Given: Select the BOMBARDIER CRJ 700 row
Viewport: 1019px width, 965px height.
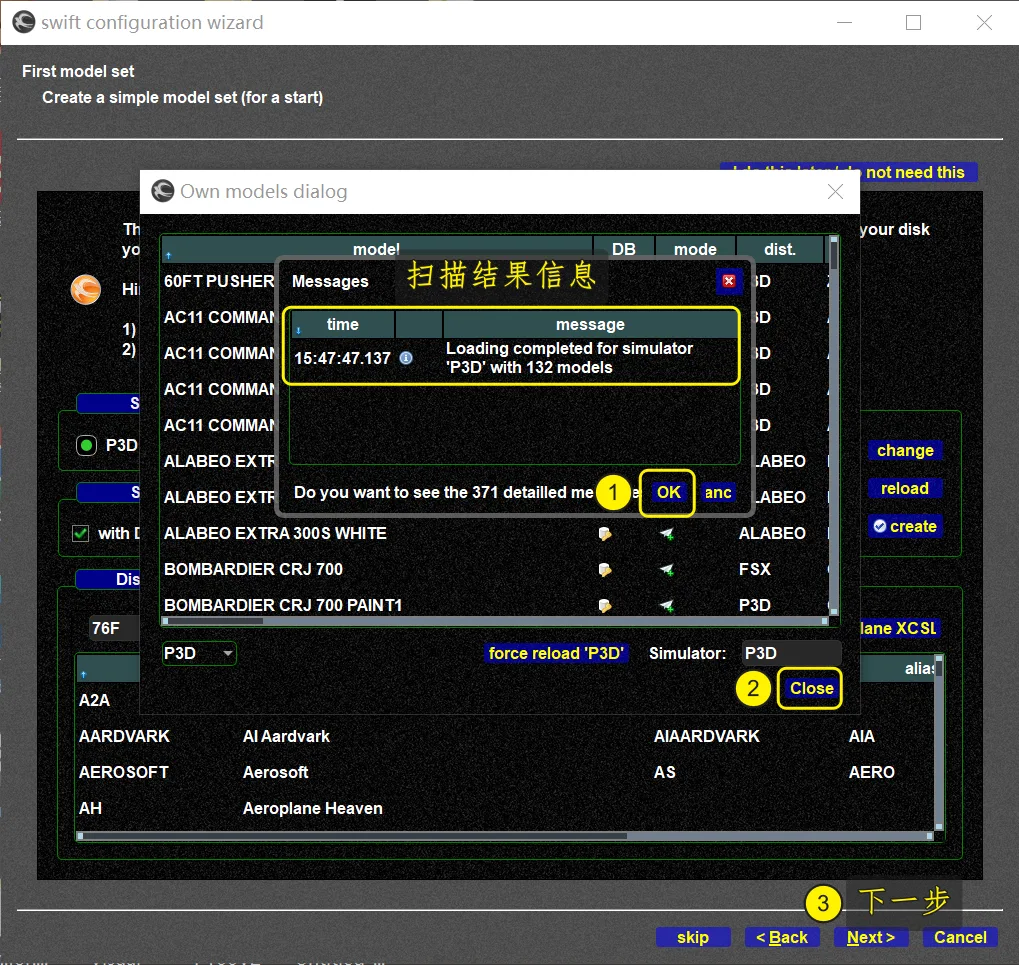Looking at the screenshot, I should [x=495, y=569].
